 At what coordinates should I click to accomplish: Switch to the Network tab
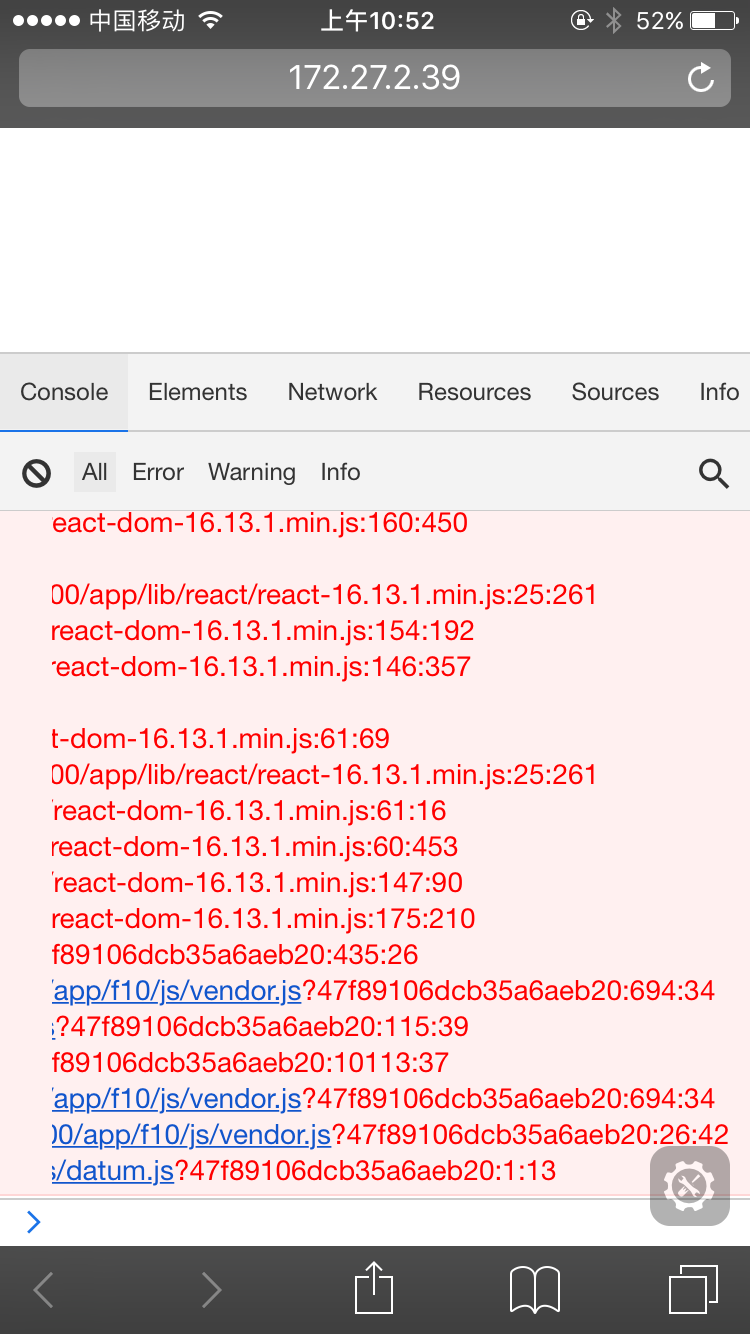(332, 392)
